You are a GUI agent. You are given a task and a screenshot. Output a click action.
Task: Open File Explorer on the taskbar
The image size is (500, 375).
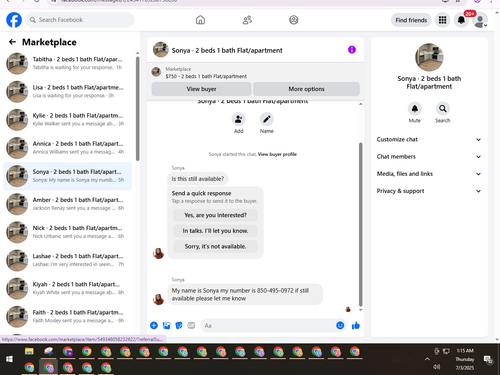pyautogui.click(x=29, y=351)
